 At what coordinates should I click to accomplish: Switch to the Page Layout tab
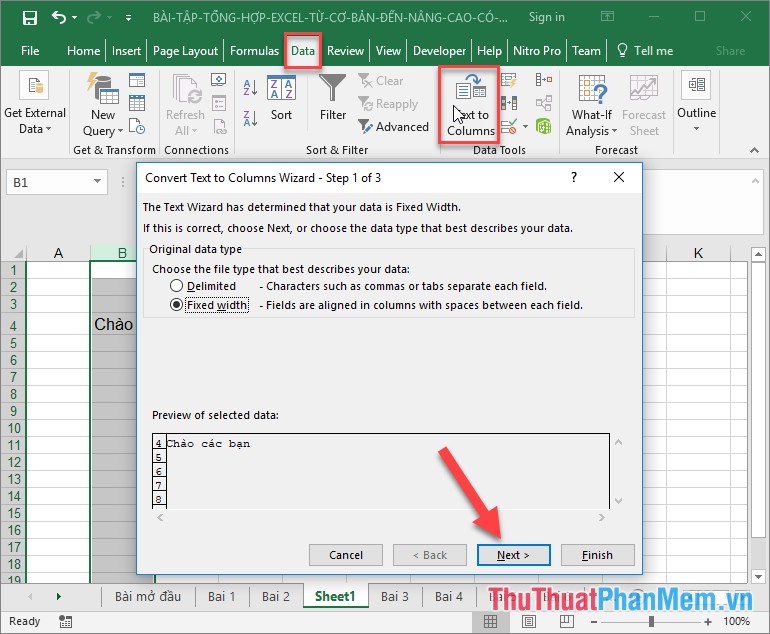(x=185, y=51)
